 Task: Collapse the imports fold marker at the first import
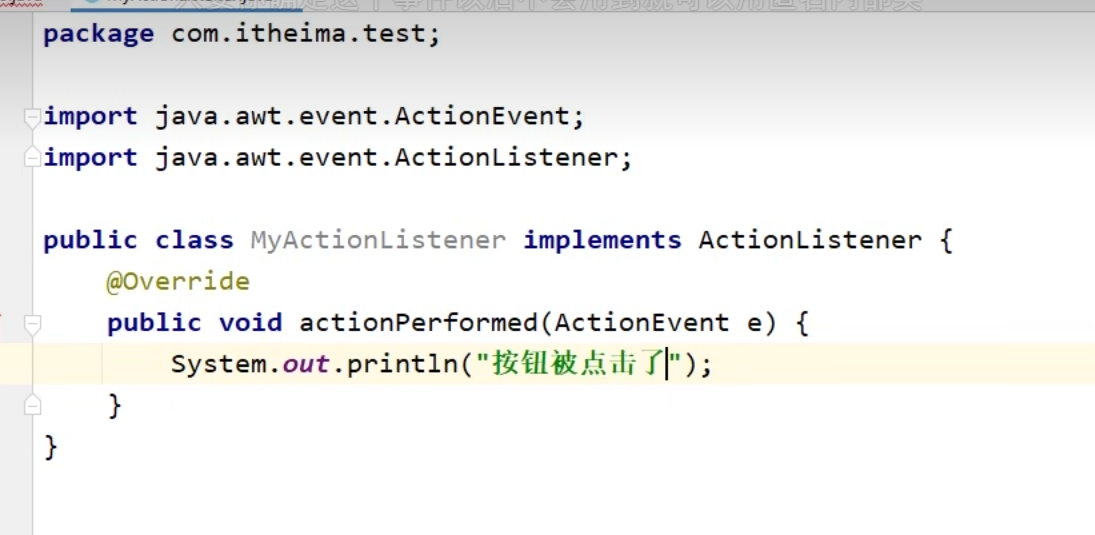(x=33, y=116)
